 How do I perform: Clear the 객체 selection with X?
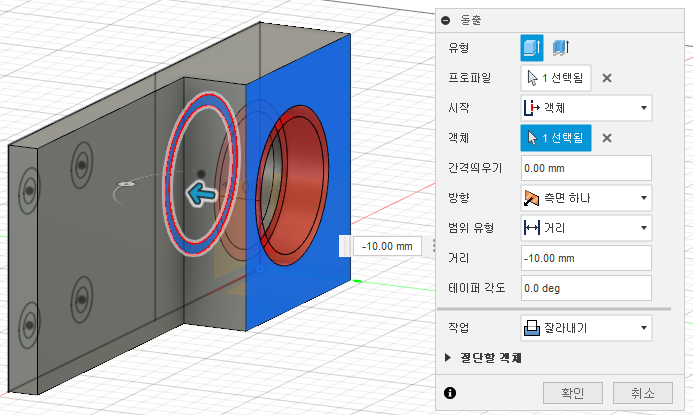pyautogui.click(x=607, y=138)
